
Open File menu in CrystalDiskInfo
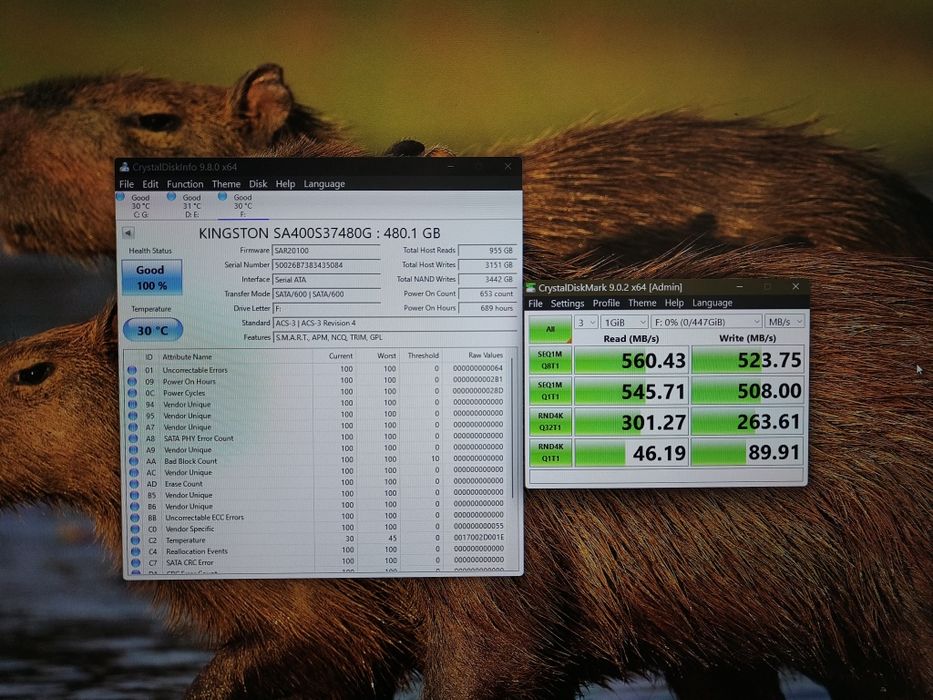coord(126,184)
